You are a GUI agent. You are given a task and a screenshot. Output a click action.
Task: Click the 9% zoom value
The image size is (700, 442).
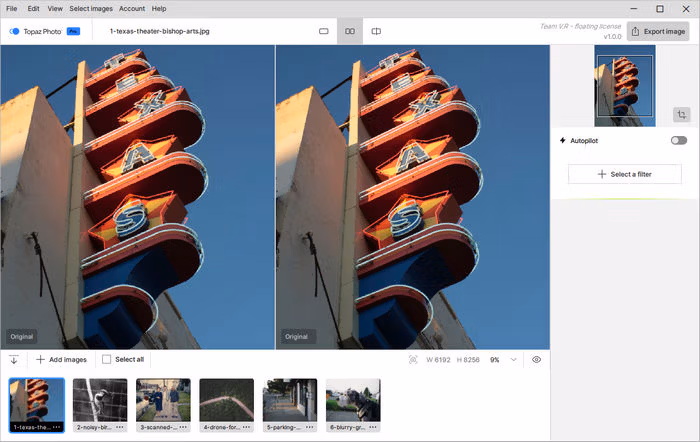coord(495,360)
